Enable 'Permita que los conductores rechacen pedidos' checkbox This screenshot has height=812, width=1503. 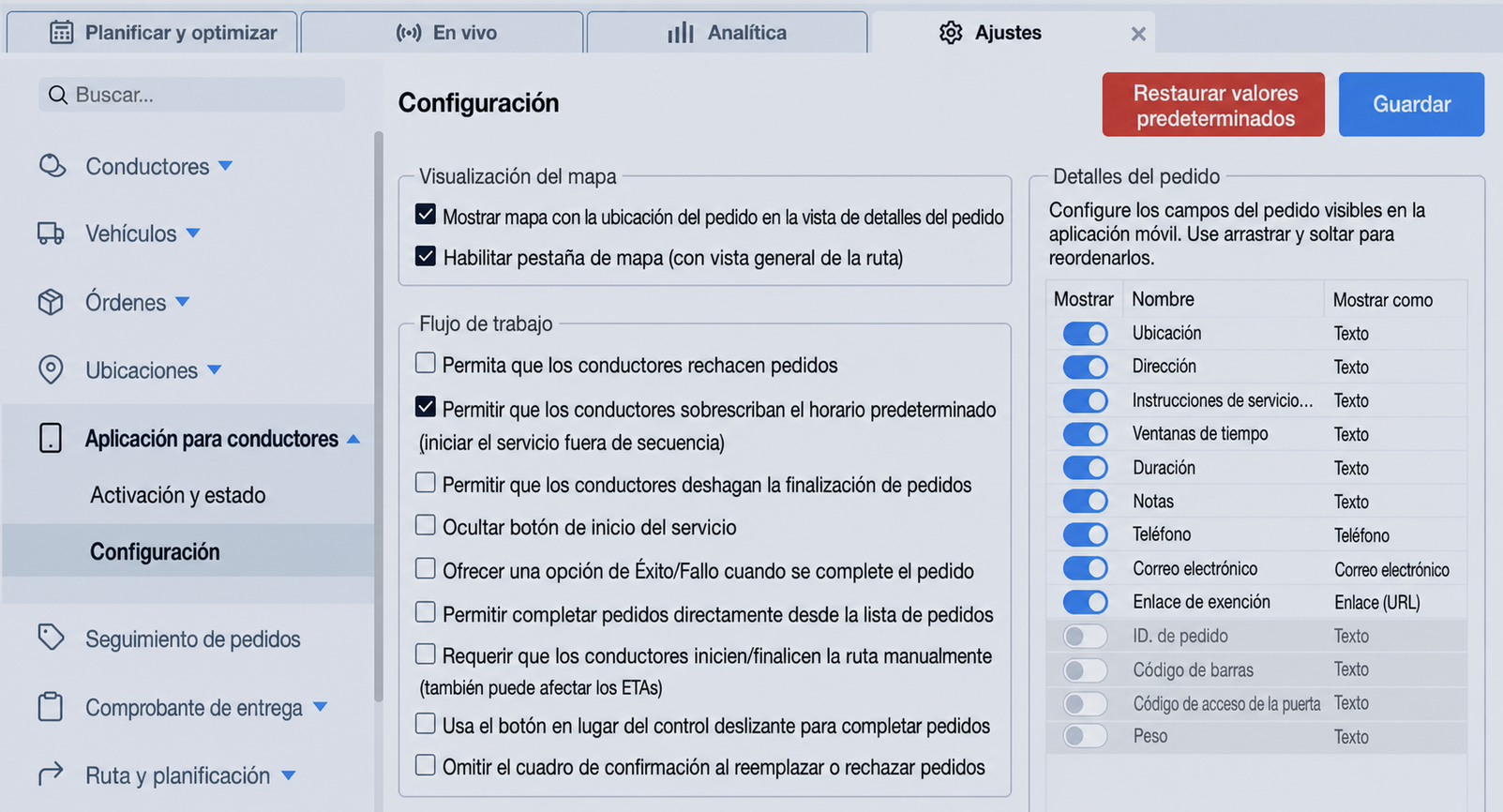[426, 363]
